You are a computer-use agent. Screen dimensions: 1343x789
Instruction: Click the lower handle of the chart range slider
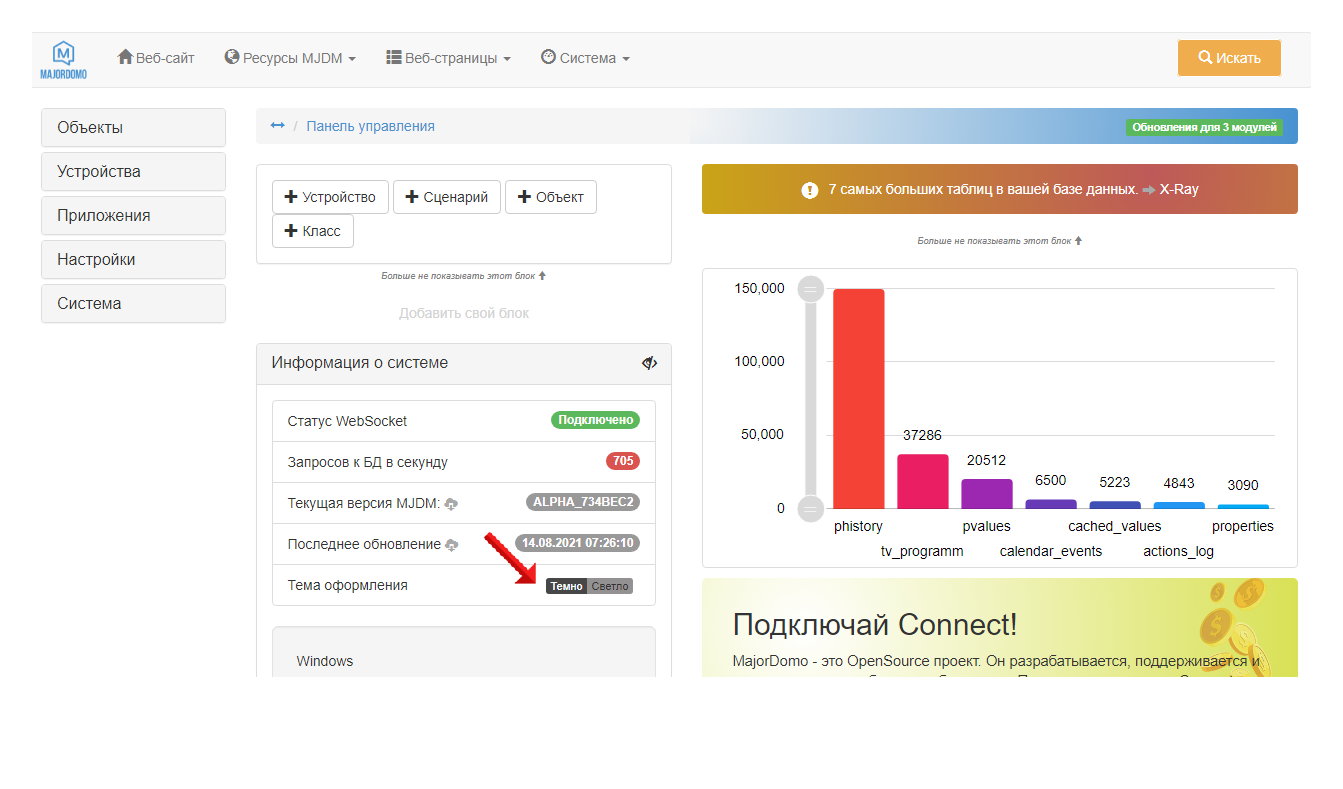(x=810, y=509)
